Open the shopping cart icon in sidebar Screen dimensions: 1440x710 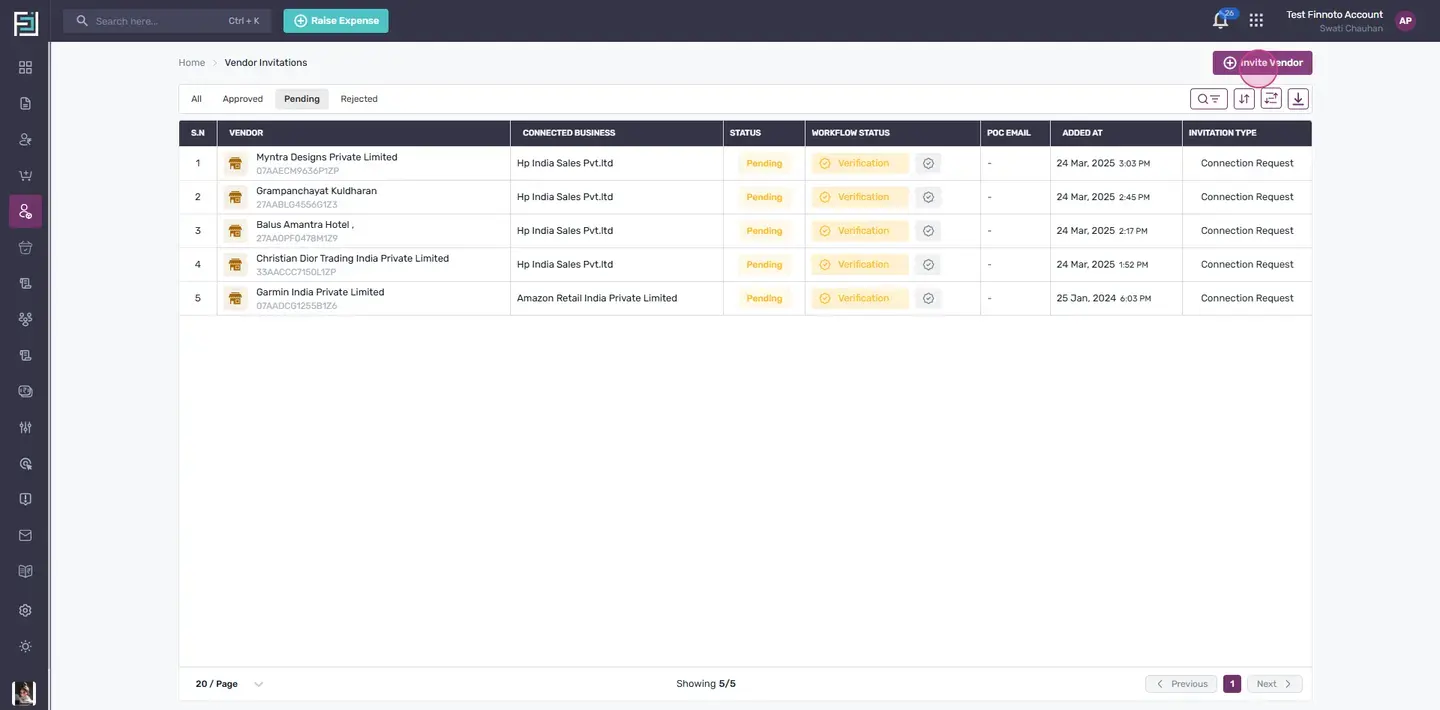tap(25, 175)
